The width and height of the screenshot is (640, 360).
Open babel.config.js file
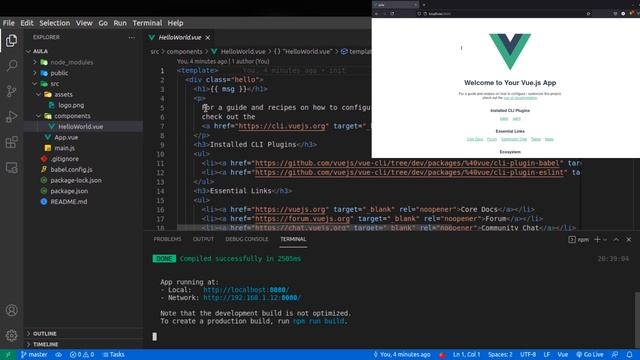pos(71,169)
